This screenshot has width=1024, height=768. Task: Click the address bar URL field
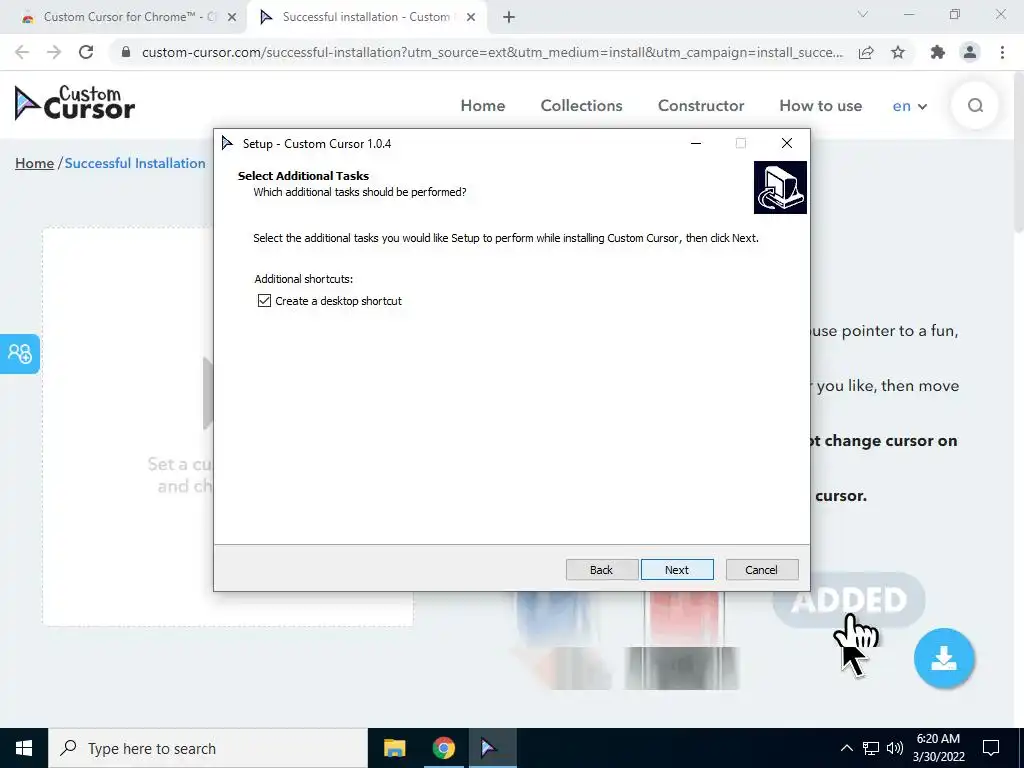point(492,52)
